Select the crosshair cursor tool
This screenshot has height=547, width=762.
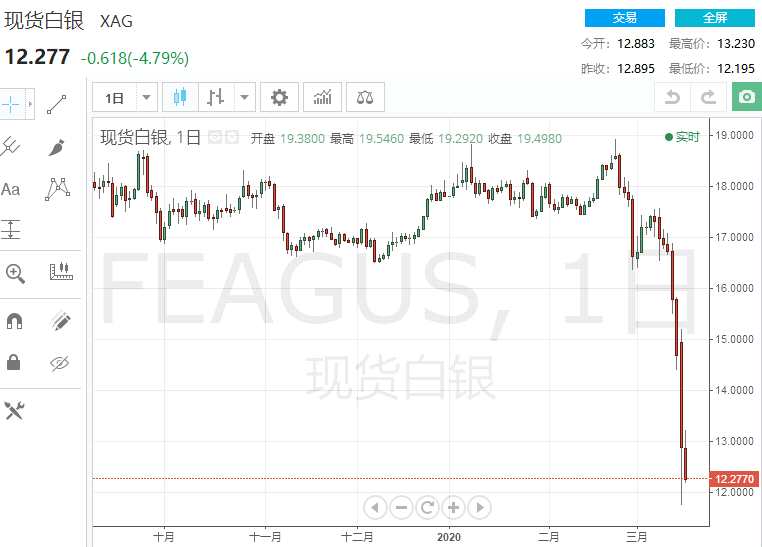click(x=11, y=104)
